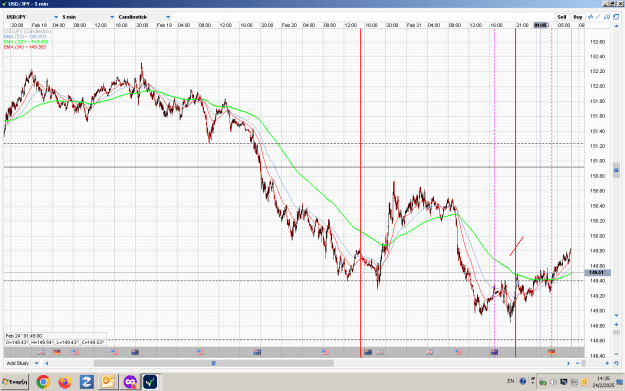The image size is (625, 391).
Task: Select the draw trend line tool
Action: point(598,17)
